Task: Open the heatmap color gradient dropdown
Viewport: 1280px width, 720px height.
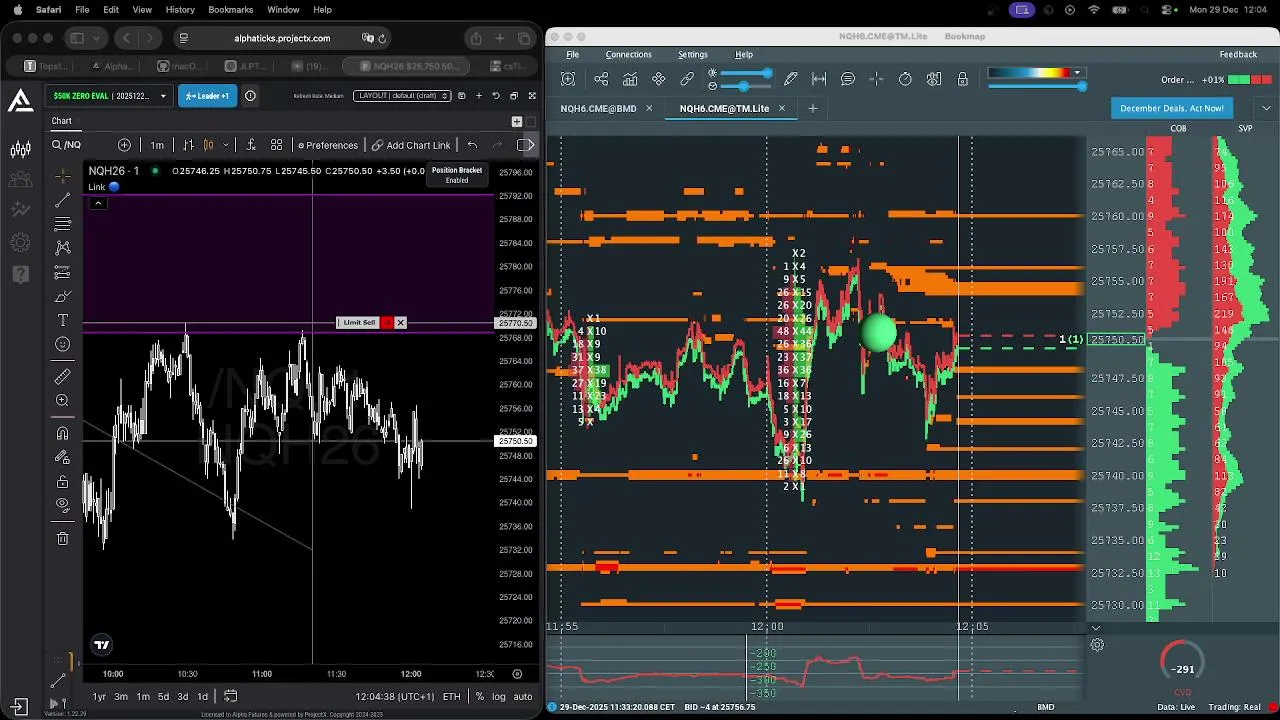Action: pyautogui.click(x=1077, y=73)
